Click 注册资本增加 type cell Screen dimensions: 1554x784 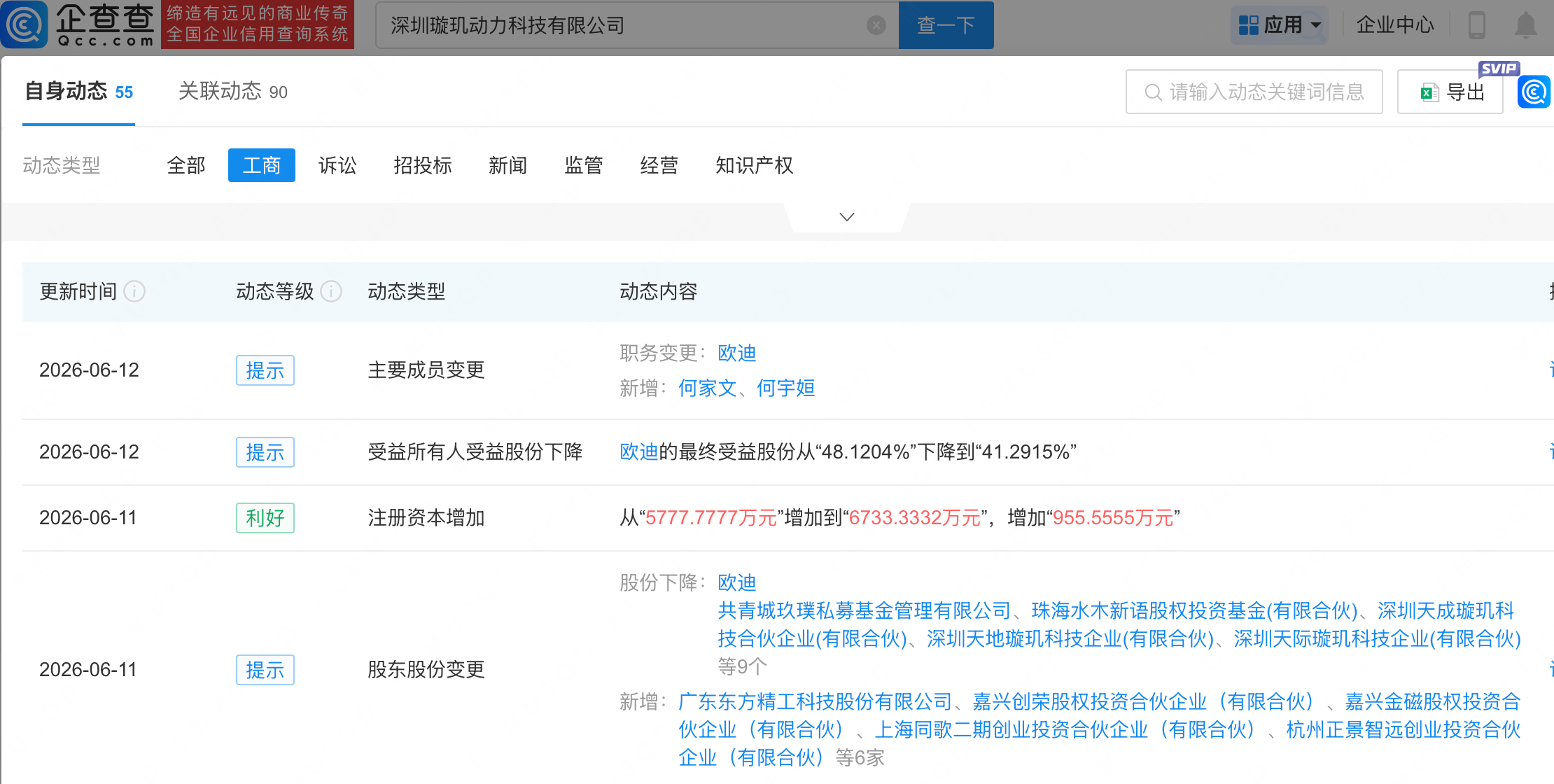click(x=426, y=518)
